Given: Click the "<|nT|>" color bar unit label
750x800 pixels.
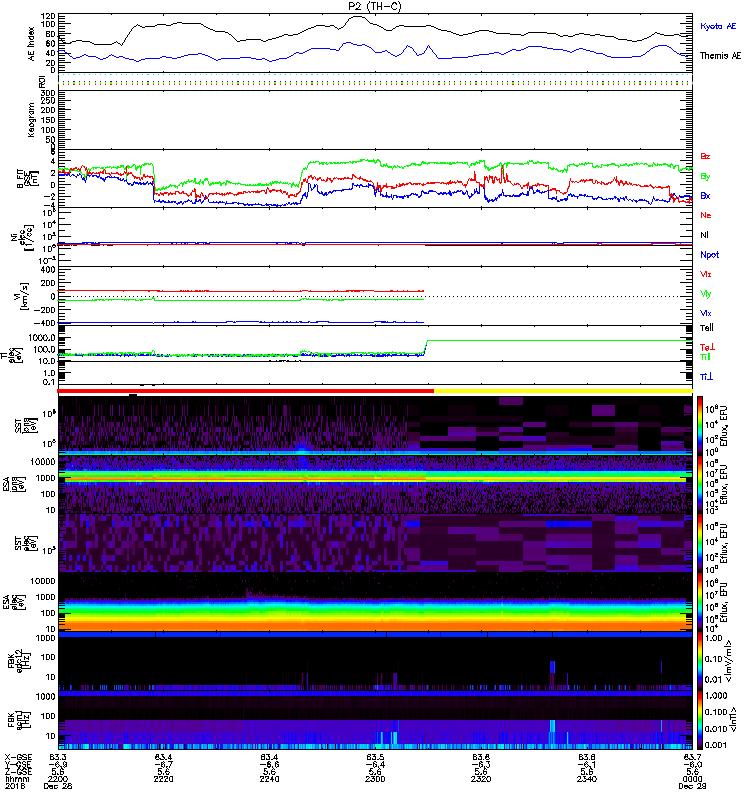Looking at the screenshot, I should pos(735,719).
